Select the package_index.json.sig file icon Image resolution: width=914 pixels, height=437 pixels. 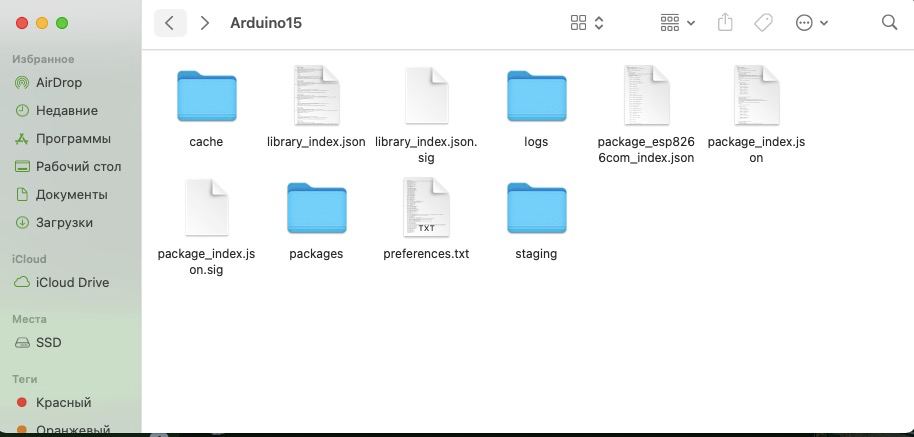coord(206,207)
